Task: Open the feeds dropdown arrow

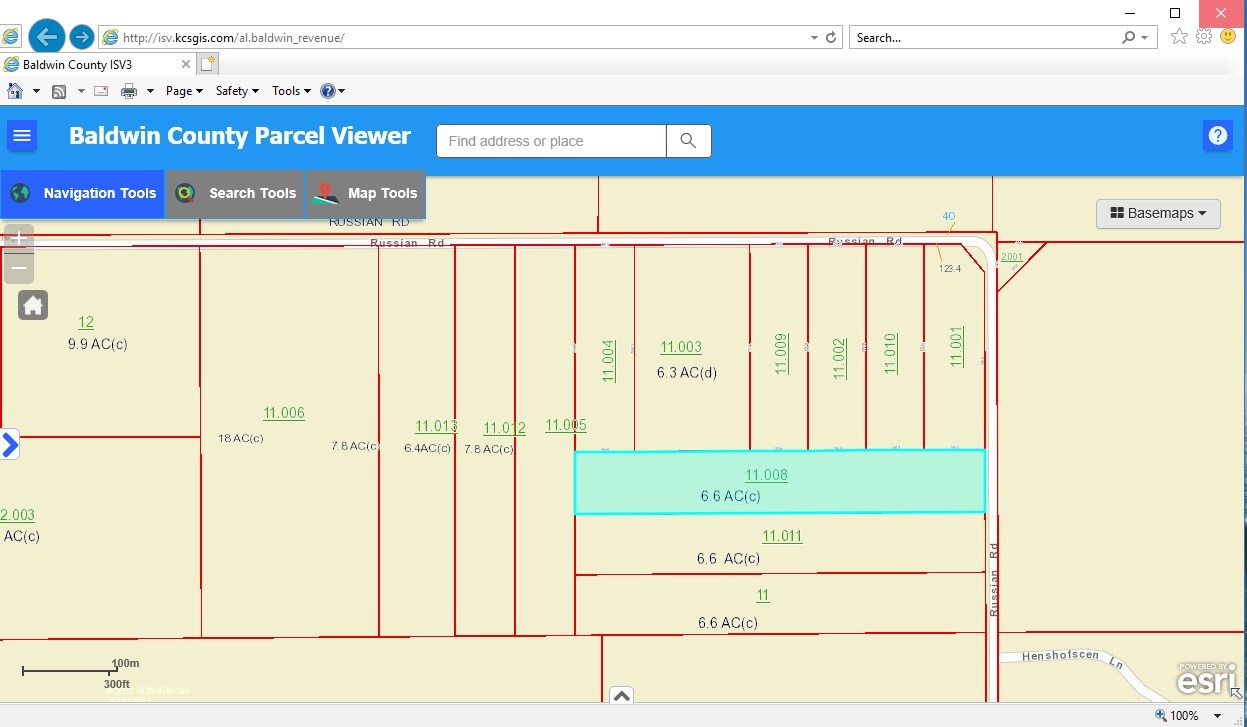Action: point(81,91)
